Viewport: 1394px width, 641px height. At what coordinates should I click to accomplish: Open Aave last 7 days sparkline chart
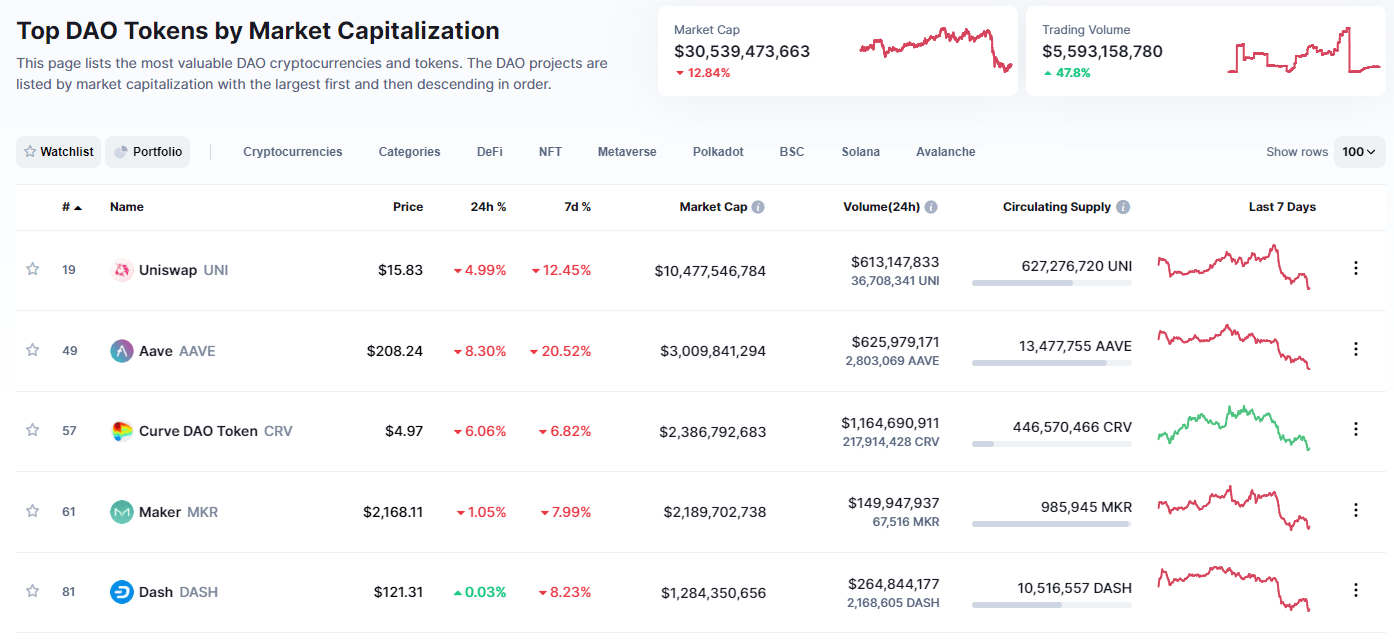1234,347
